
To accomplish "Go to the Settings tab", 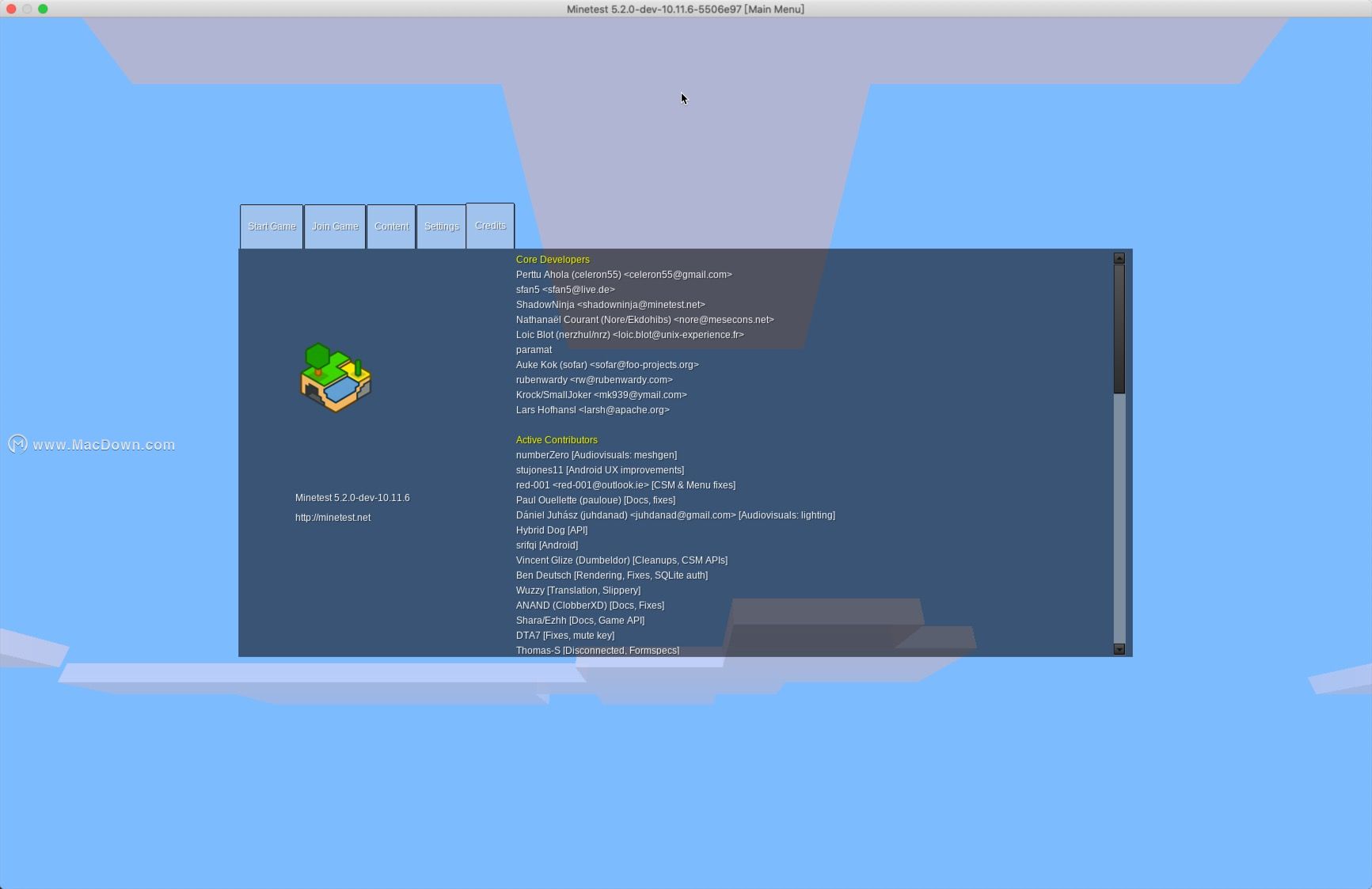I will [441, 226].
